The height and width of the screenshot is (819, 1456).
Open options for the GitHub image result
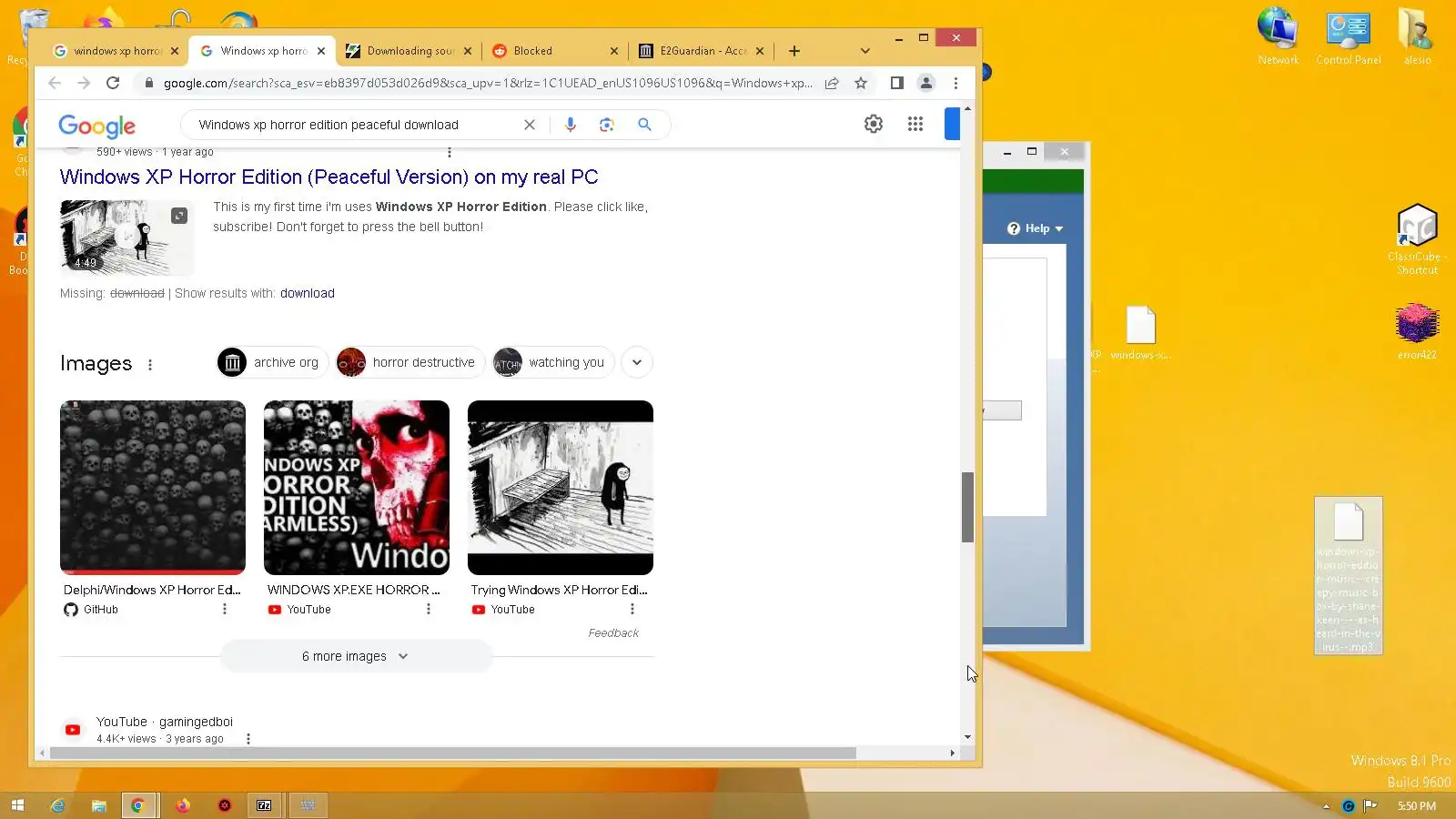[x=225, y=610]
